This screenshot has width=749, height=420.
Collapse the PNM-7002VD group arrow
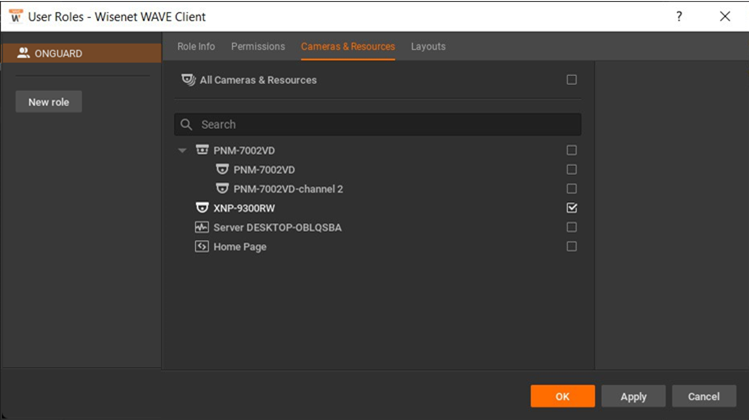pos(182,151)
